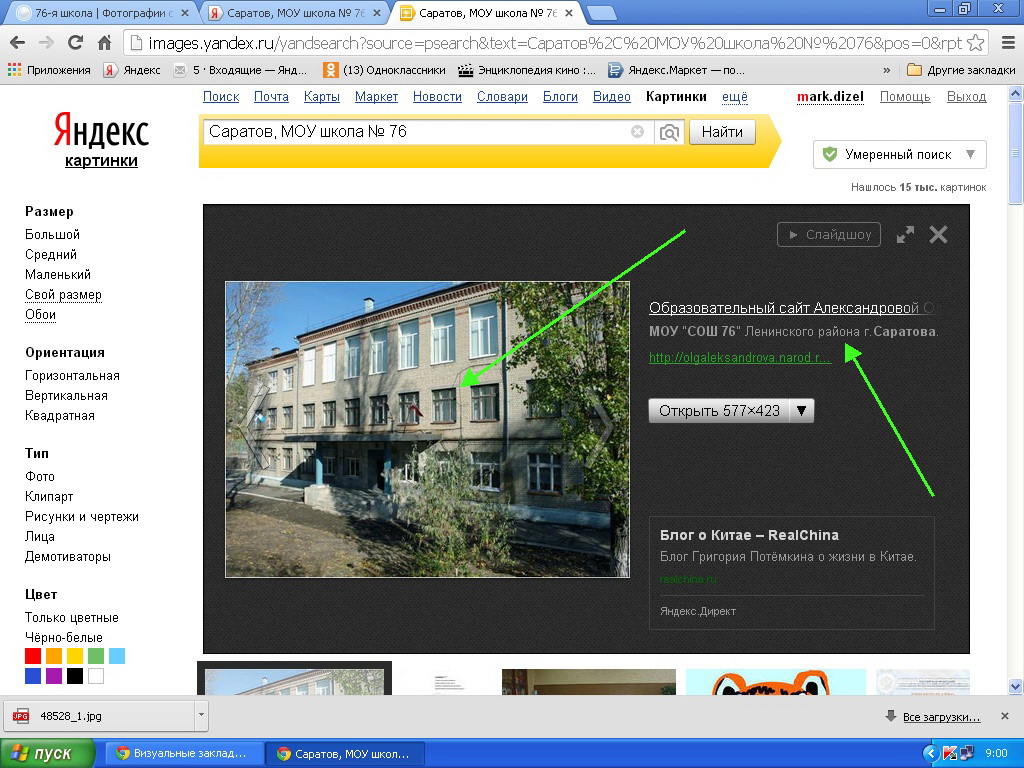
Task: Open dropdown arrow for 48528_1.jpg download
Action: pos(202,716)
